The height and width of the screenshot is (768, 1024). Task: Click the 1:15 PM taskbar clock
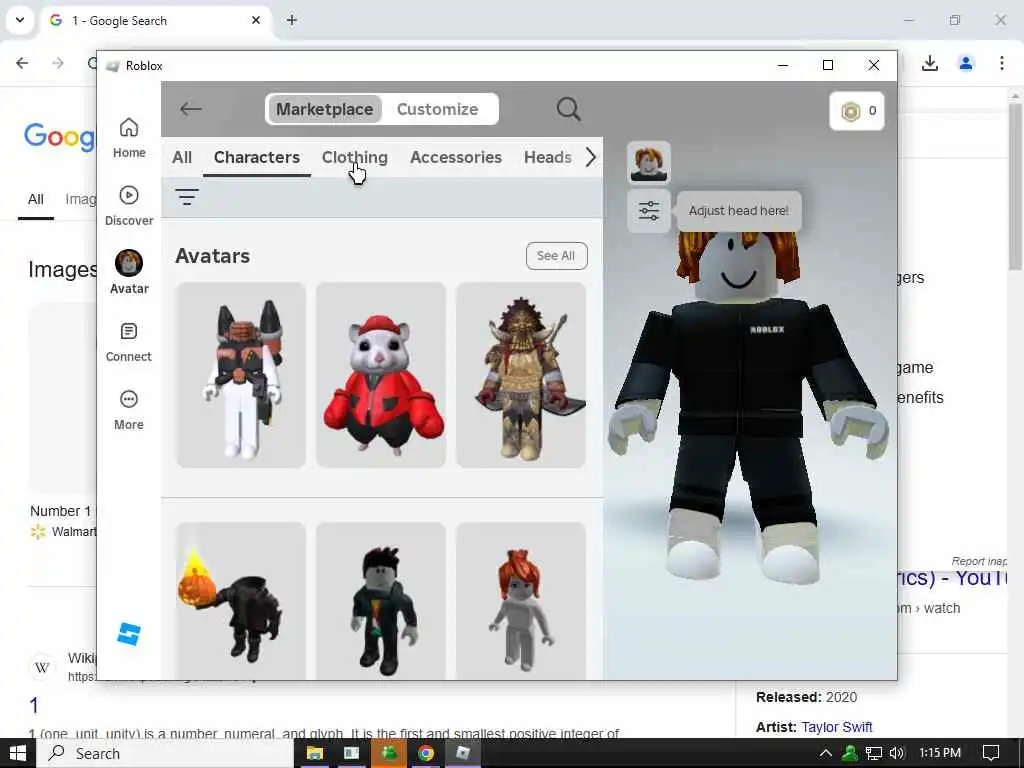coord(940,753)
